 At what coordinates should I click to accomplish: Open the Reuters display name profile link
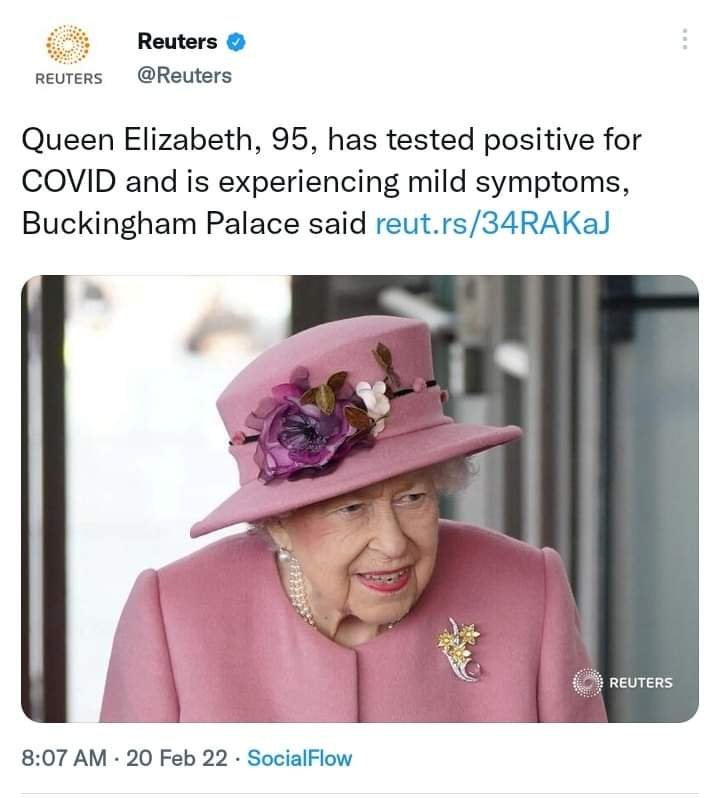pos(177,42)
